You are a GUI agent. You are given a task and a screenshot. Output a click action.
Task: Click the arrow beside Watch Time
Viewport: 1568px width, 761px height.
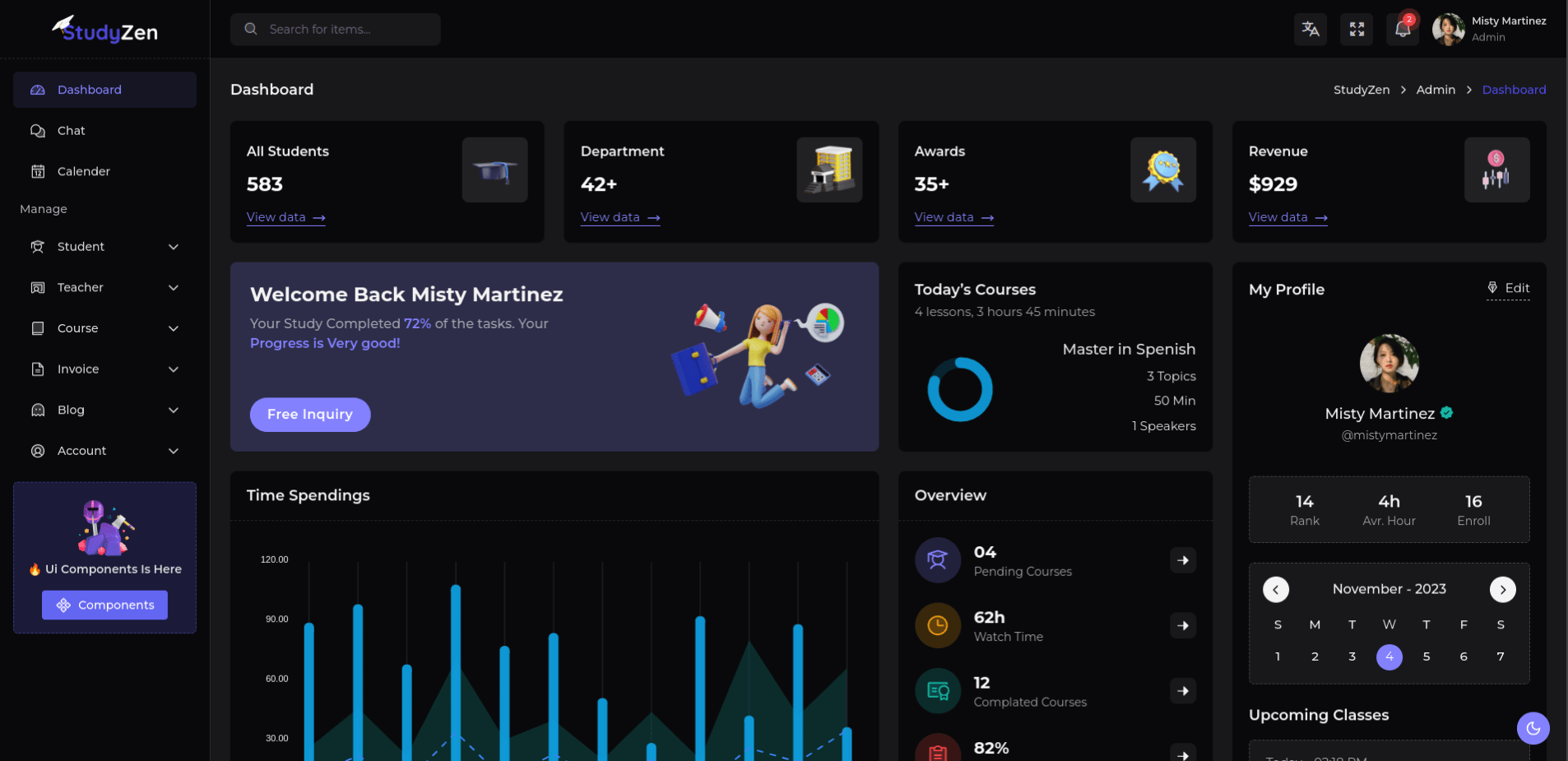[x=1183, y=625]
